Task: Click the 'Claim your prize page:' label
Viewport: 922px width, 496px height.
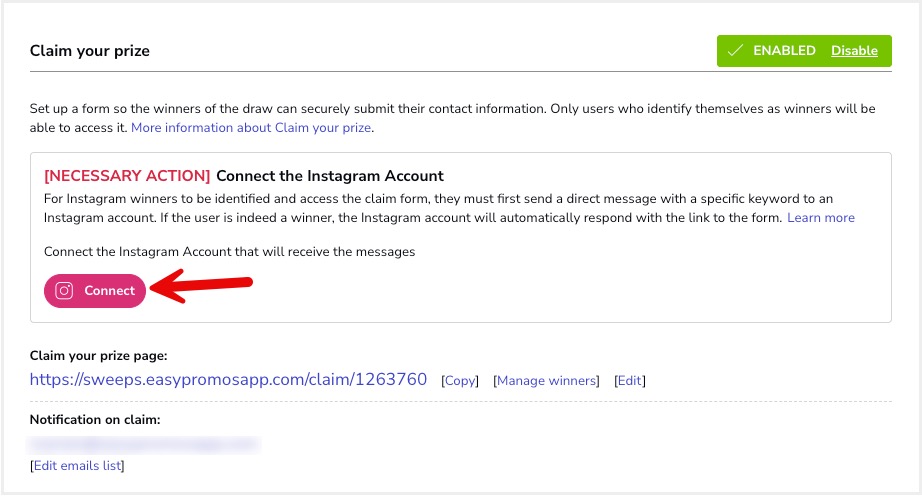Action: point(97,356)
